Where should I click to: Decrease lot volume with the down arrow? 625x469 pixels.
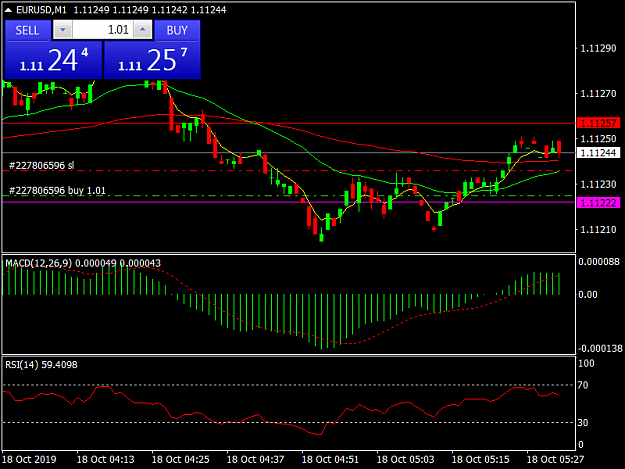pos(63,30)
